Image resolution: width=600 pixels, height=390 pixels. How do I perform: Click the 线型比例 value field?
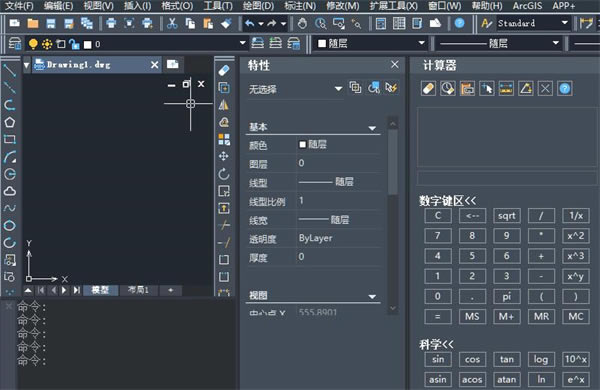(339, 201)
